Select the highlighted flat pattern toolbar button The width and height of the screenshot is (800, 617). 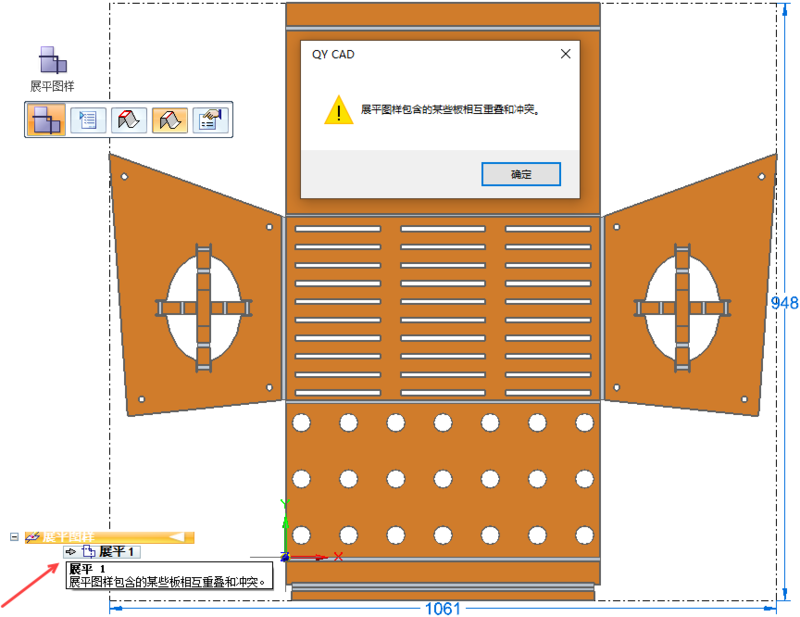tap(46, 120)
